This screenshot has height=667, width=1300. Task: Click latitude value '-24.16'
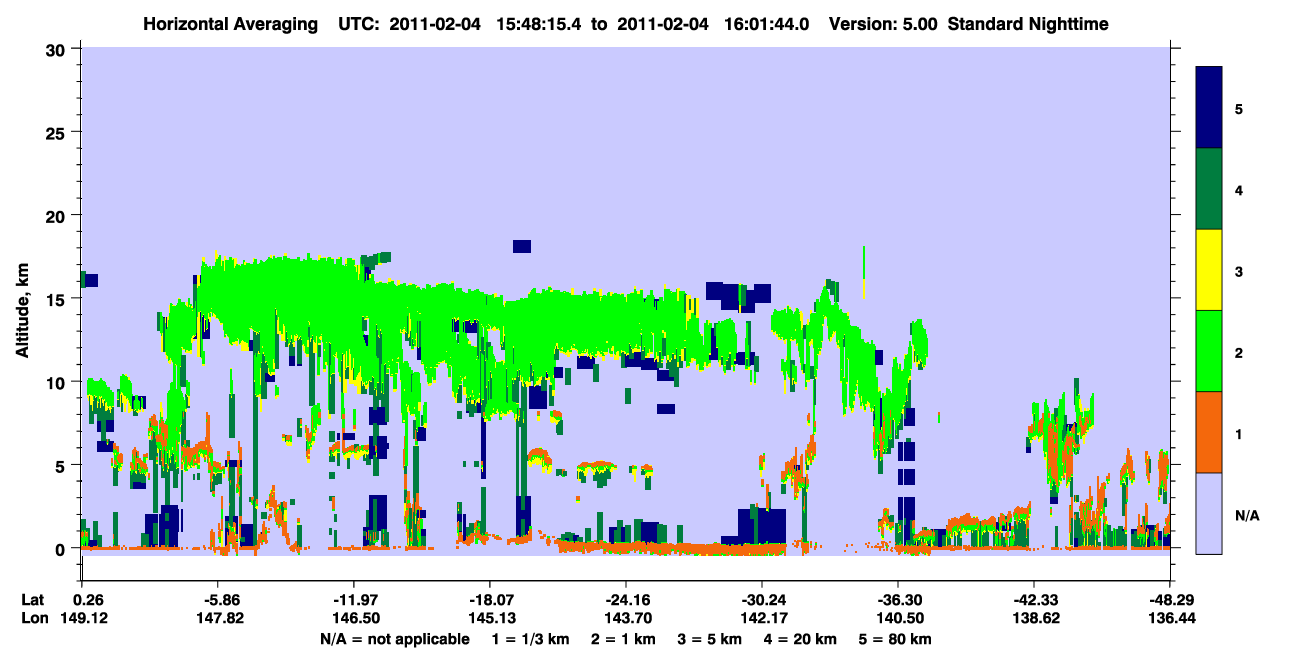coord(626,600)
